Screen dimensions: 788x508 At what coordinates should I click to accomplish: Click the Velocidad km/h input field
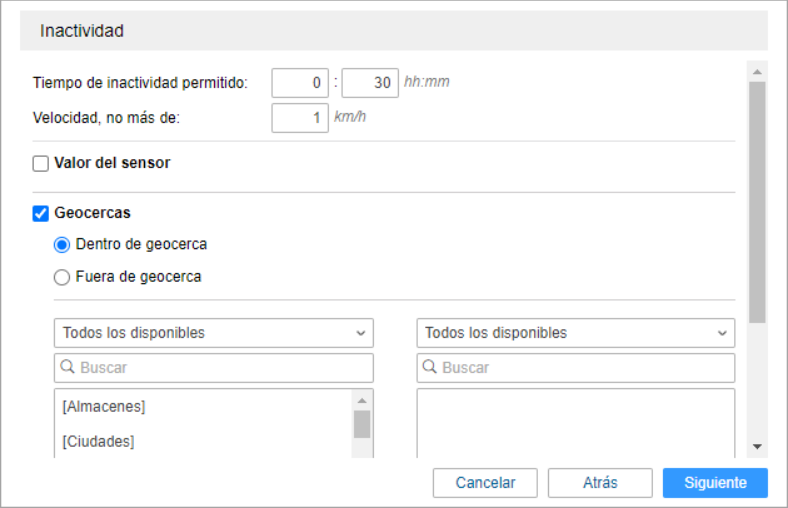point(300,118)
